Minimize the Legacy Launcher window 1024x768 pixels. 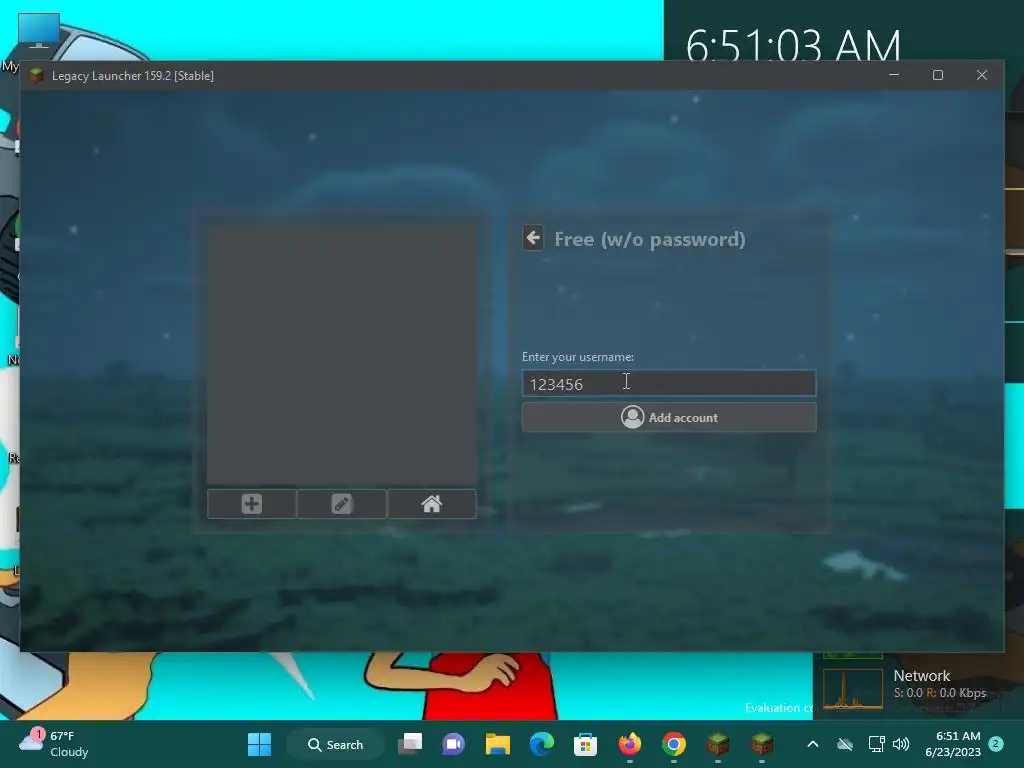[893, 75]
